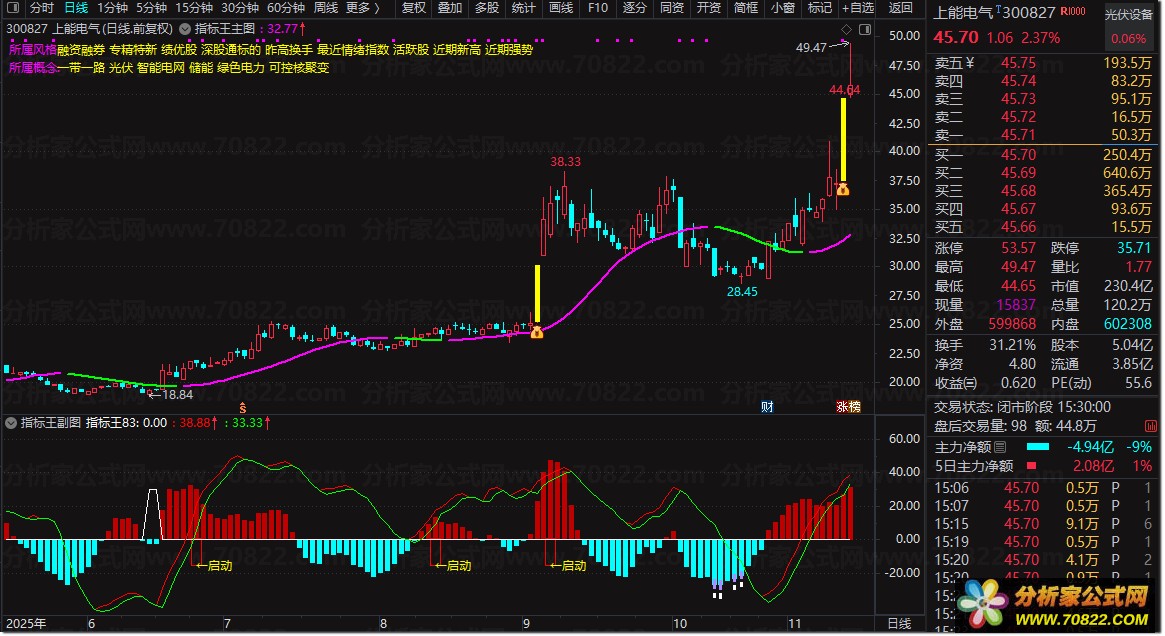
Task: Open main chart indicator dropdown circle icon
Action: [185, 29]
